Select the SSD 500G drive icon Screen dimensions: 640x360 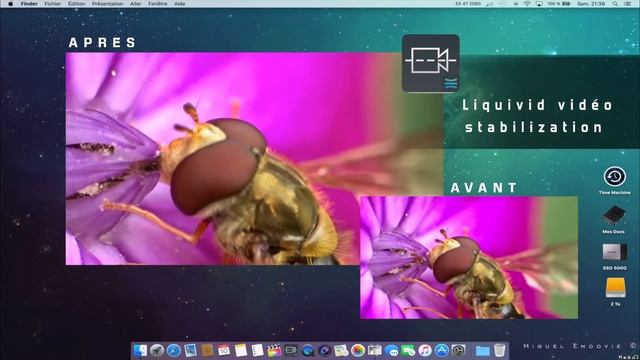(615, 252)
